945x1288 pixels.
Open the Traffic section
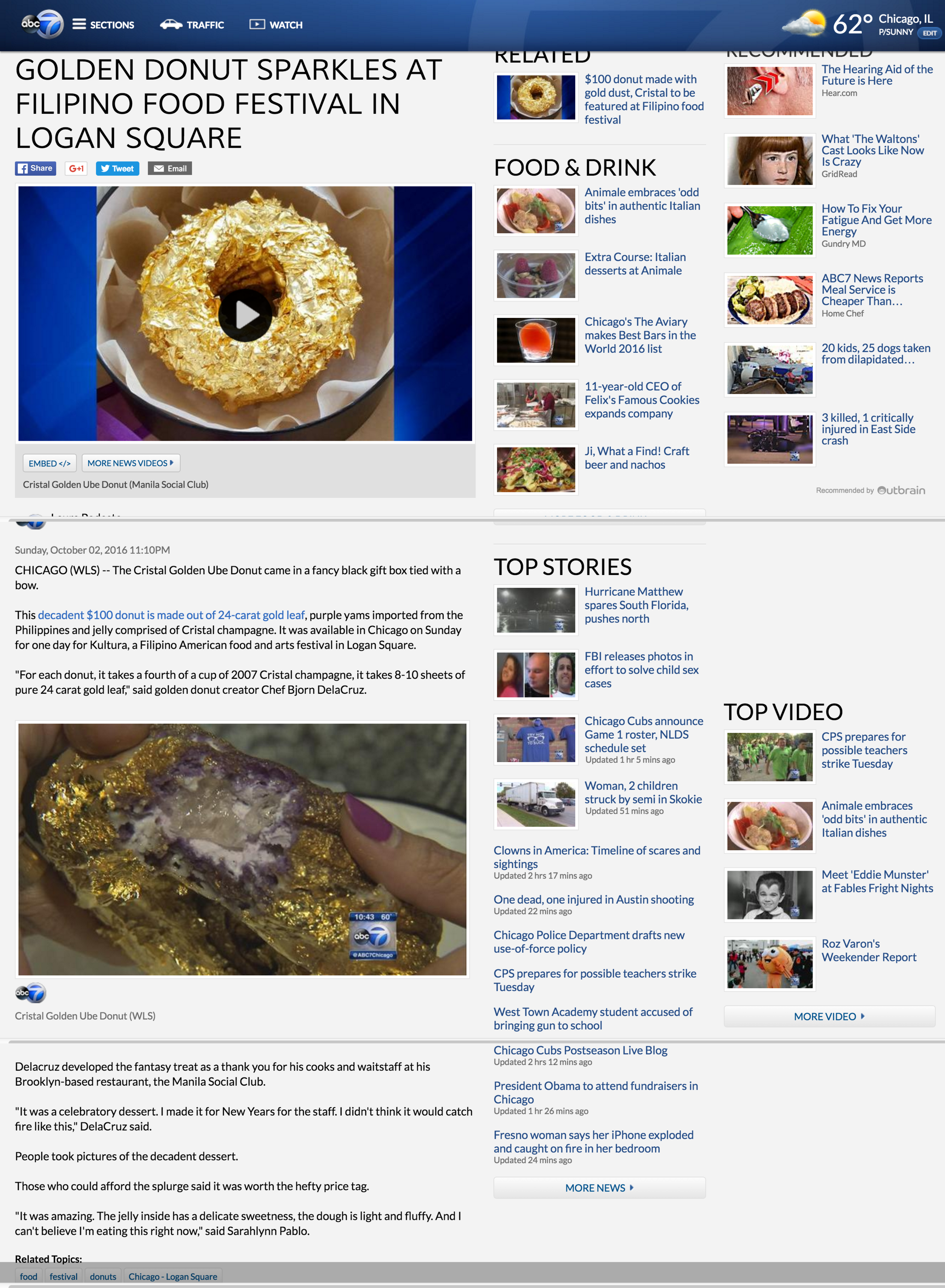click(192, 25)
